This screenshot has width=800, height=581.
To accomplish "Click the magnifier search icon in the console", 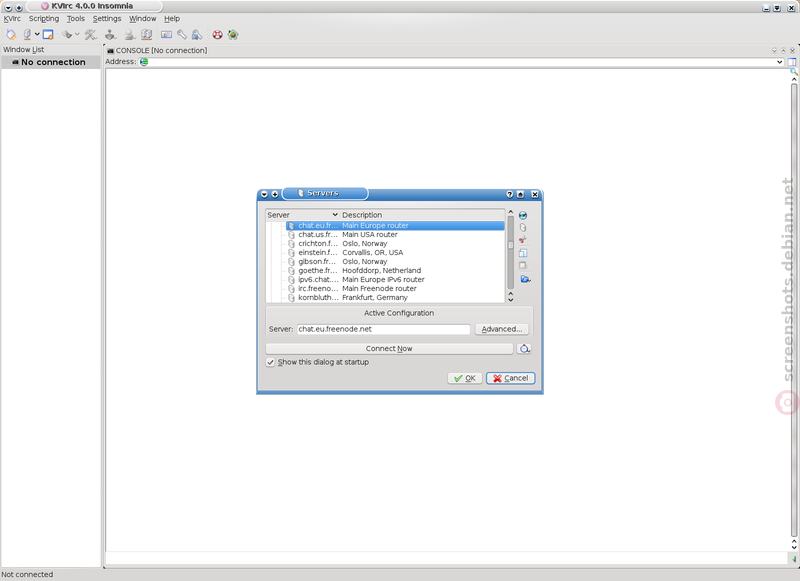I will [794, 72].
